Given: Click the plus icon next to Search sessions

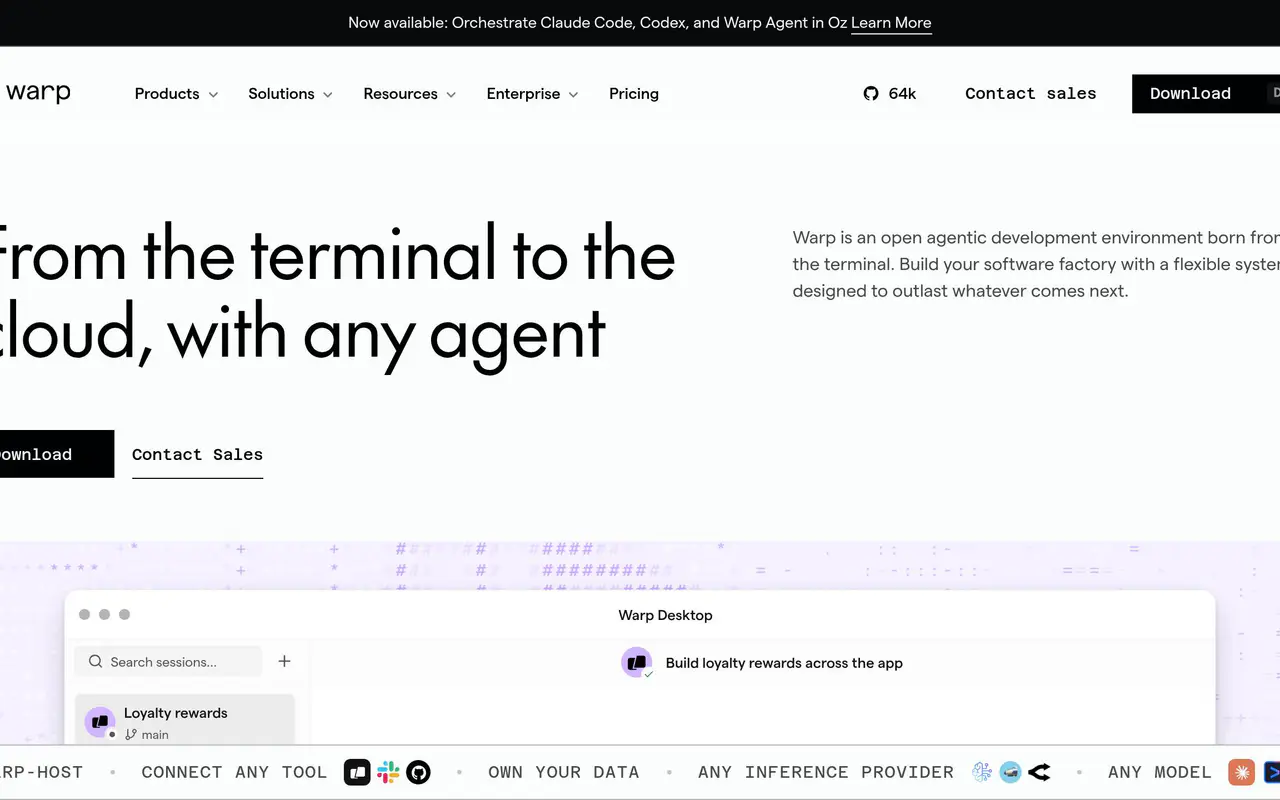Looking at the screenshot, I should 284,661.
